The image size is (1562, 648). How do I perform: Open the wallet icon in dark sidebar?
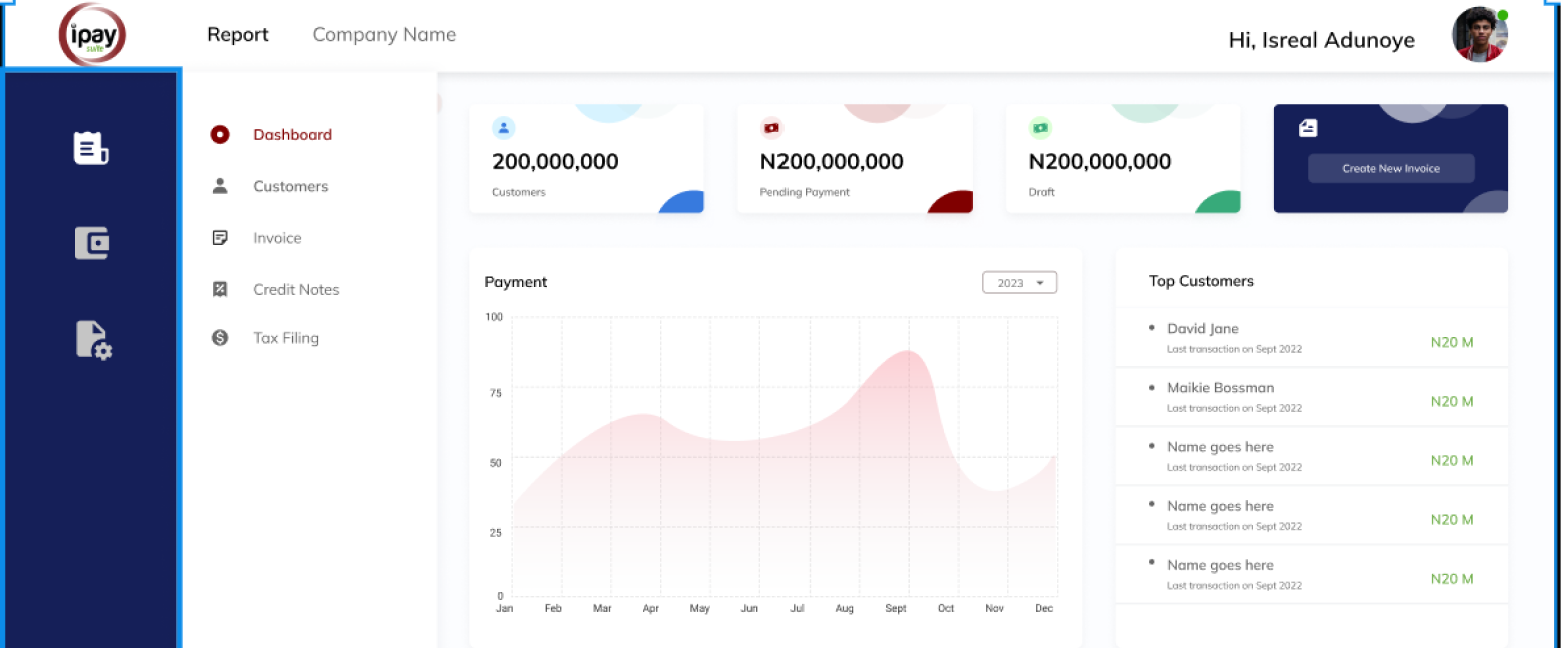tap(92, 243)
